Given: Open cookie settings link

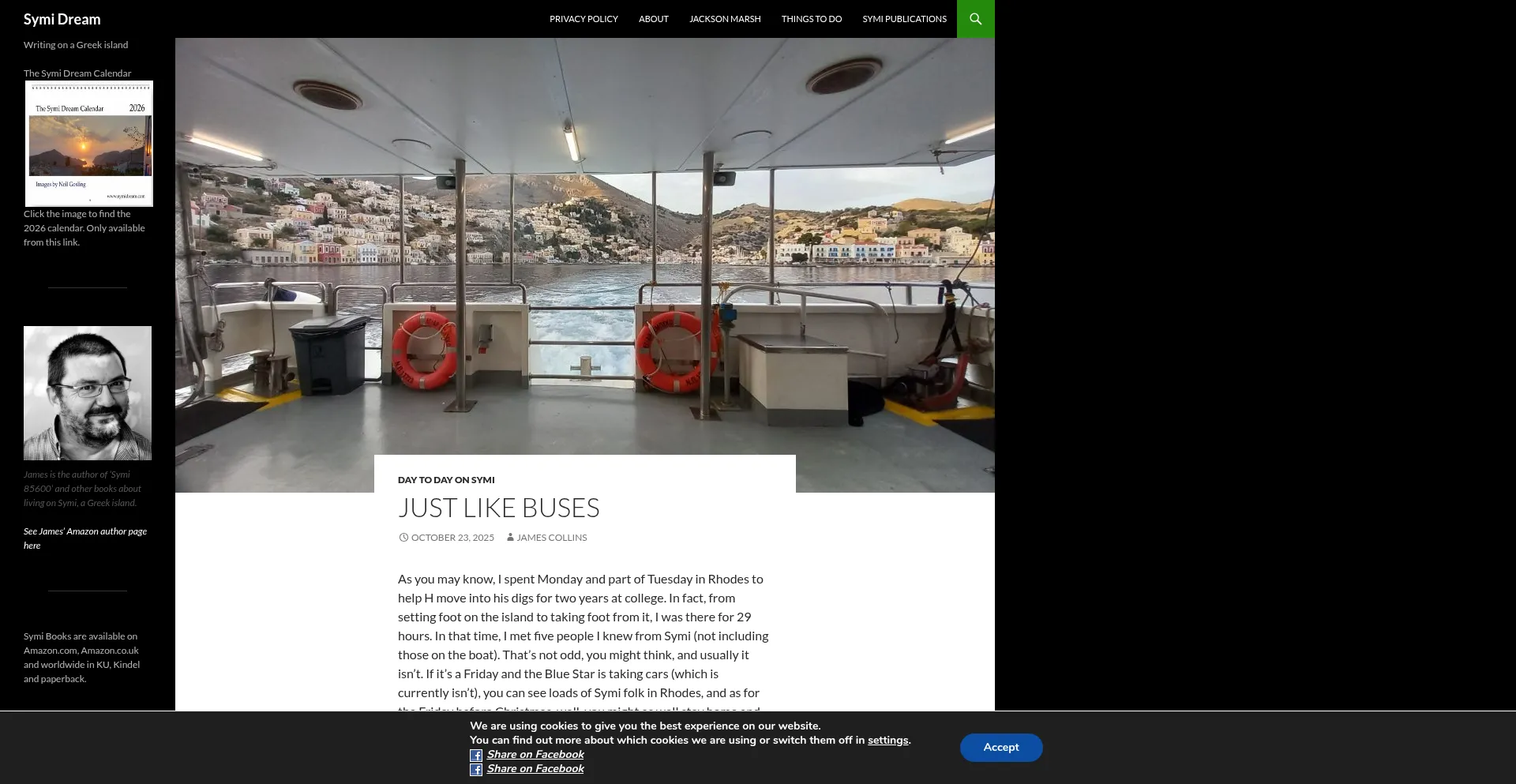Looking at the screenshot, I should [x=887, y=741].
